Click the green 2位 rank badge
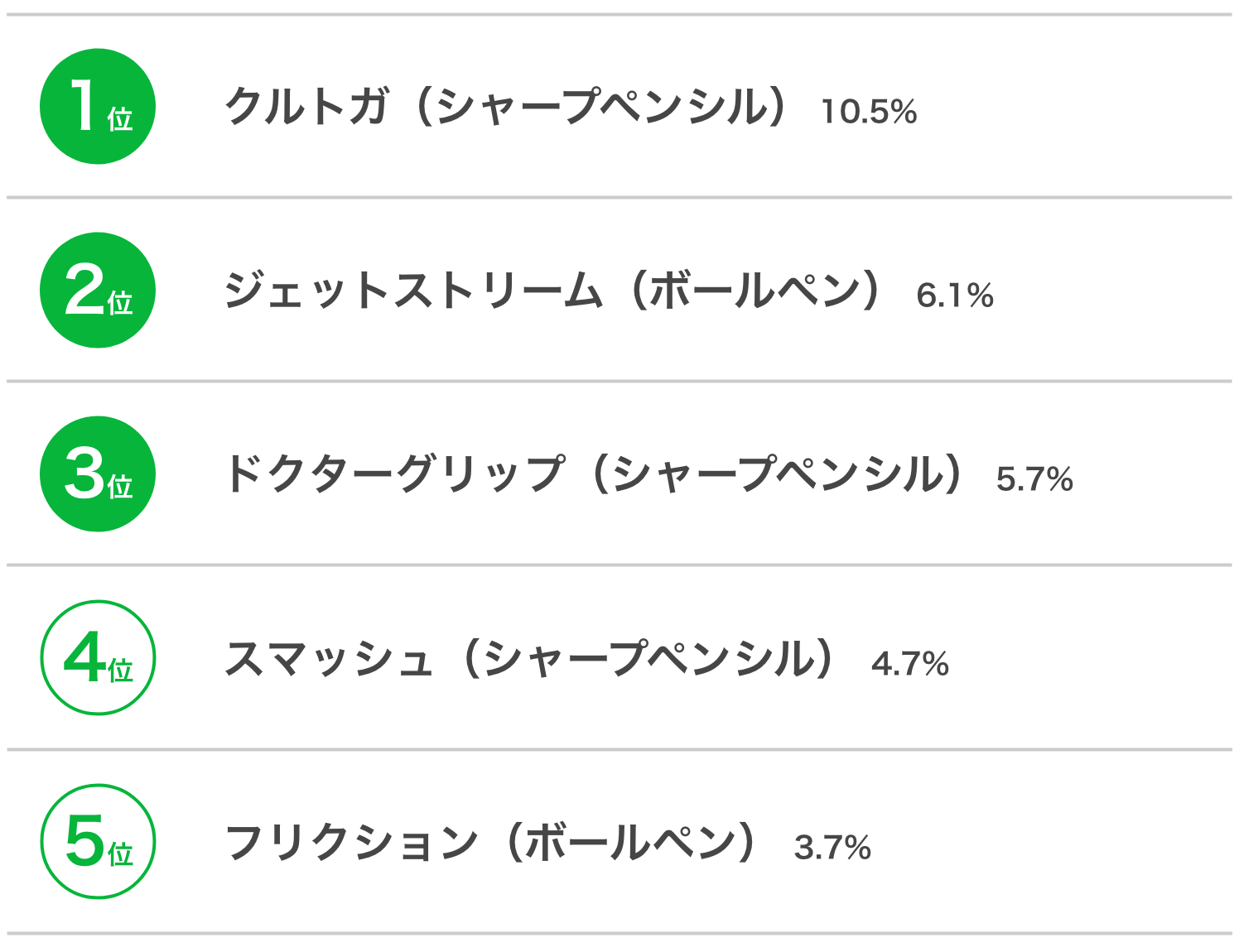 [x=98, y=291]
